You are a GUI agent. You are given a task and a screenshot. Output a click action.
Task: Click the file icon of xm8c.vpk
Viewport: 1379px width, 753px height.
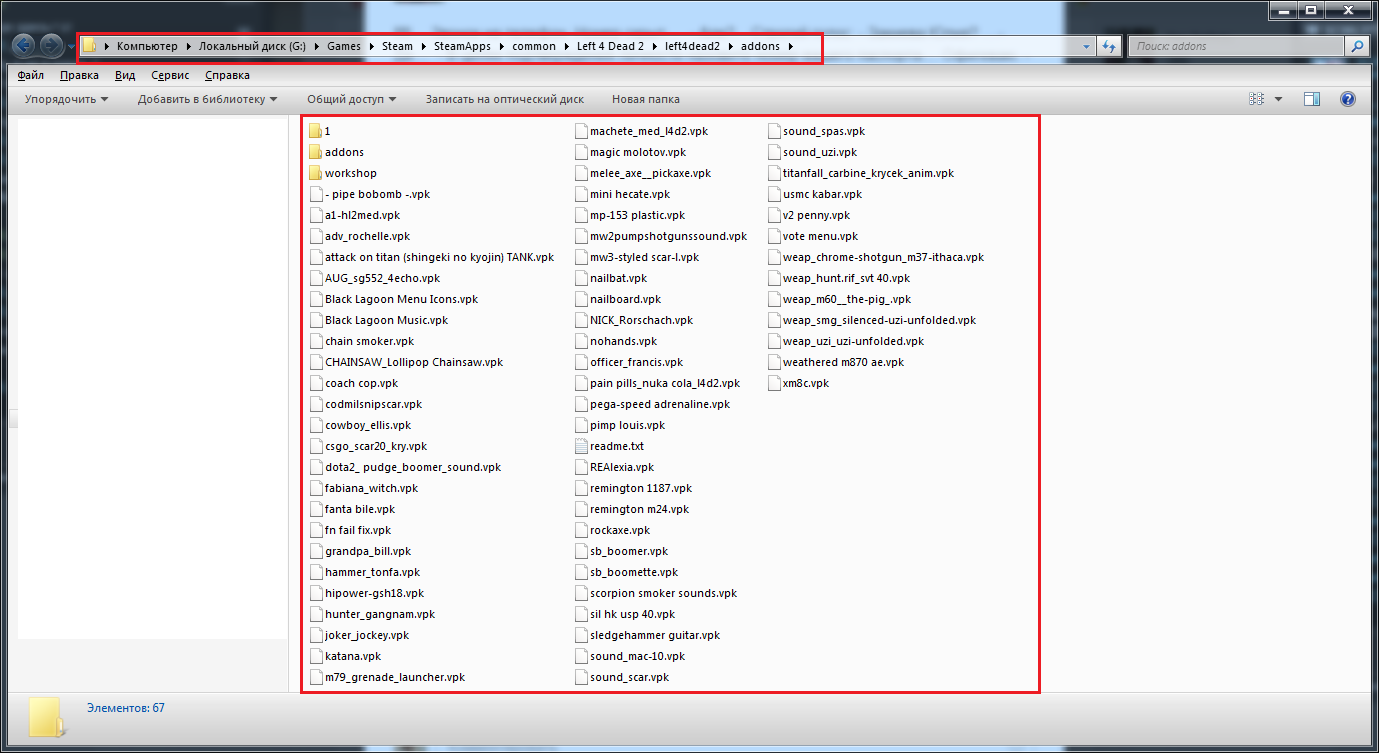click(x=773, y=383)
